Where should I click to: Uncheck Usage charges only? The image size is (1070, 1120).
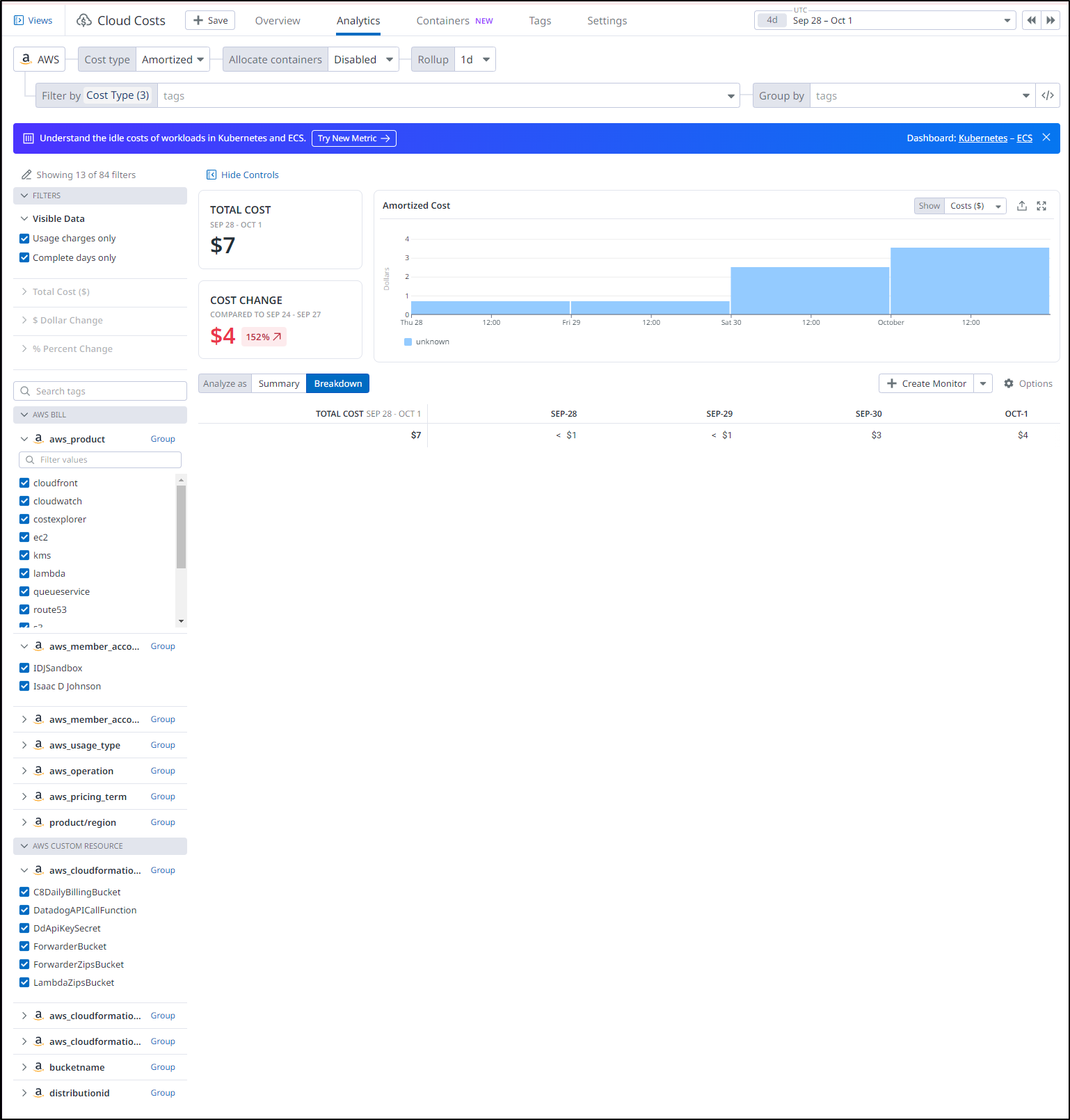(24, 238)
